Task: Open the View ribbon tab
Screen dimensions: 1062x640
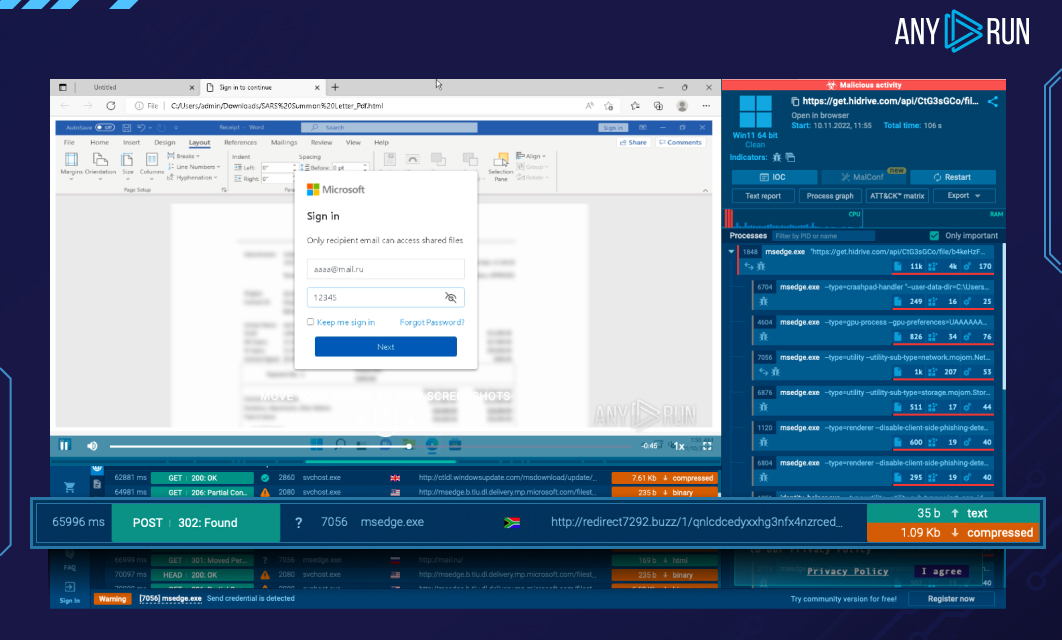Action: [x=354, y=142]
